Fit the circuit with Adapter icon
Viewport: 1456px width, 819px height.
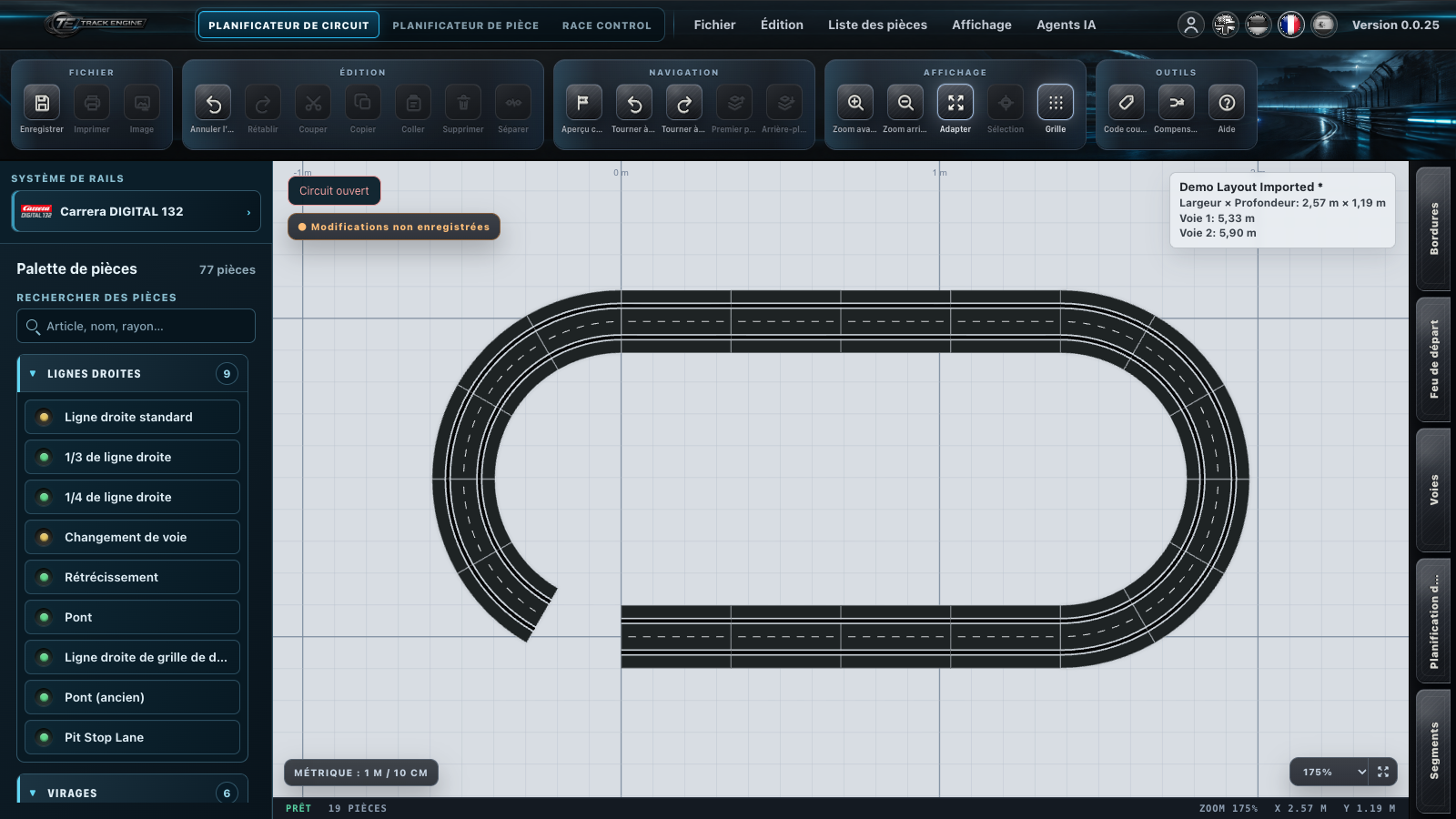coord(955,103)
